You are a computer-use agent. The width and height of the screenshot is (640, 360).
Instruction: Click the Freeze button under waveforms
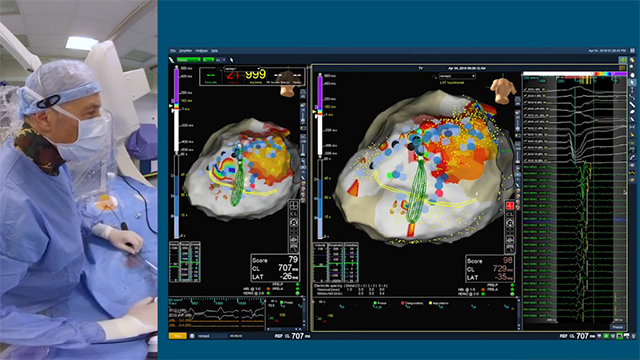tap(618, 327)
